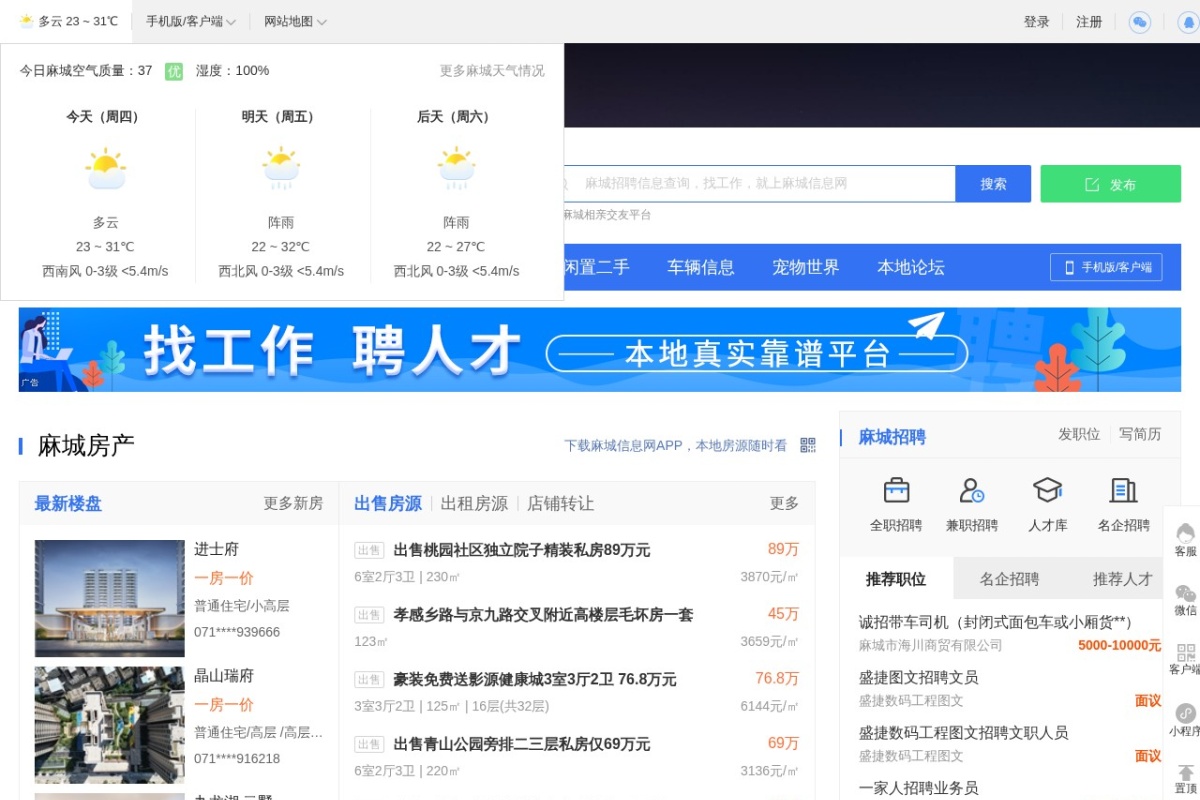Select the 推荐职位 tab

tap(896, 578)
